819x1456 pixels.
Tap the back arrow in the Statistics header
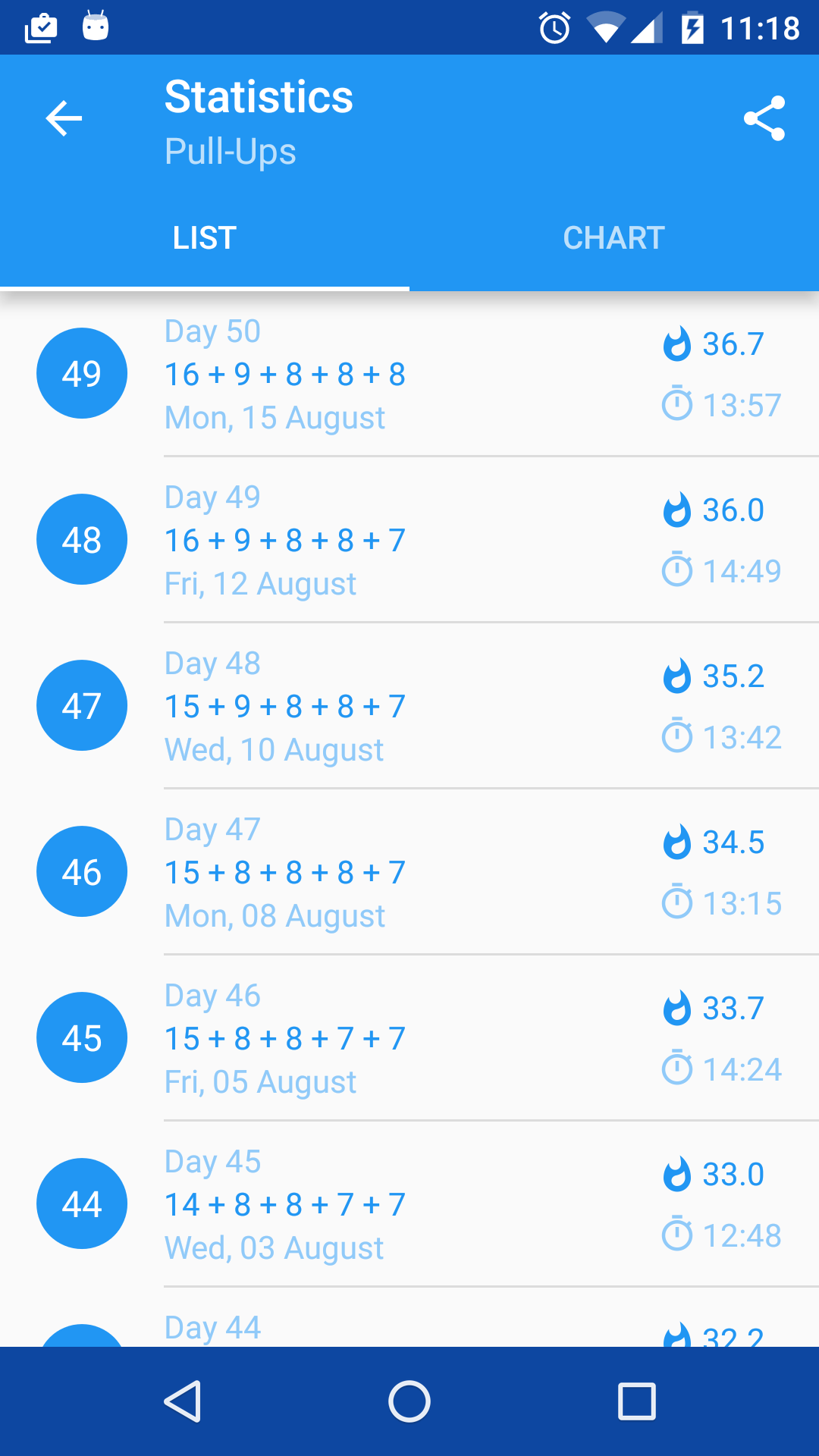click(64, 118)
